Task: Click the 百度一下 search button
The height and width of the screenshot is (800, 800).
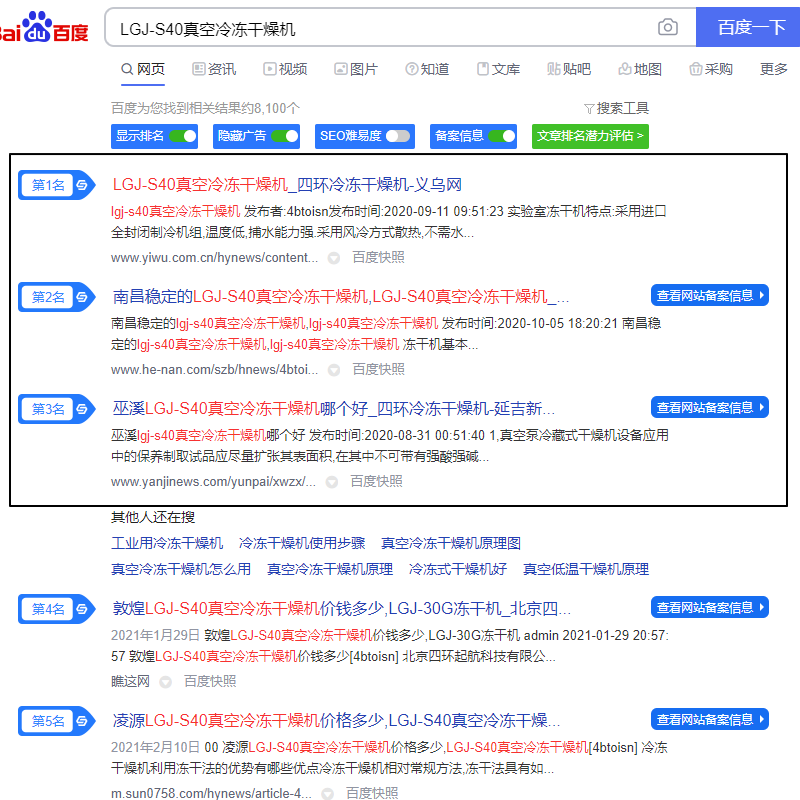Action: (x=748, y=27)
